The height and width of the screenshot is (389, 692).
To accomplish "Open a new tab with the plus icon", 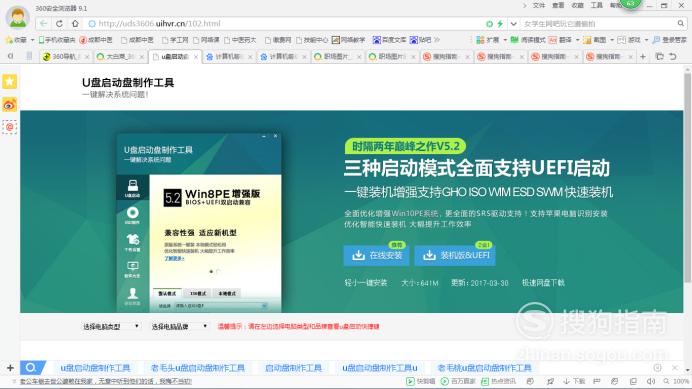I will tap(643, 57).
